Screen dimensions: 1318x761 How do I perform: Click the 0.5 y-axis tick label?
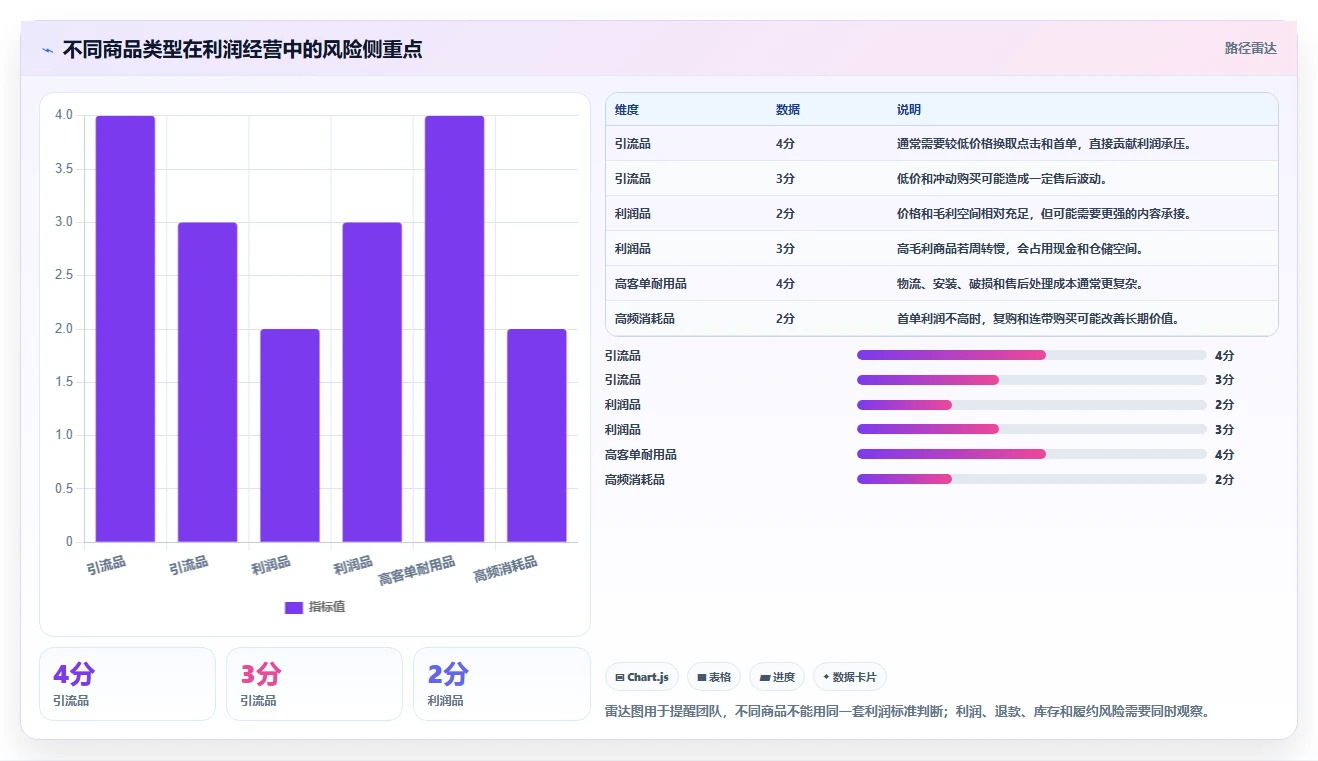click(64, 488)
